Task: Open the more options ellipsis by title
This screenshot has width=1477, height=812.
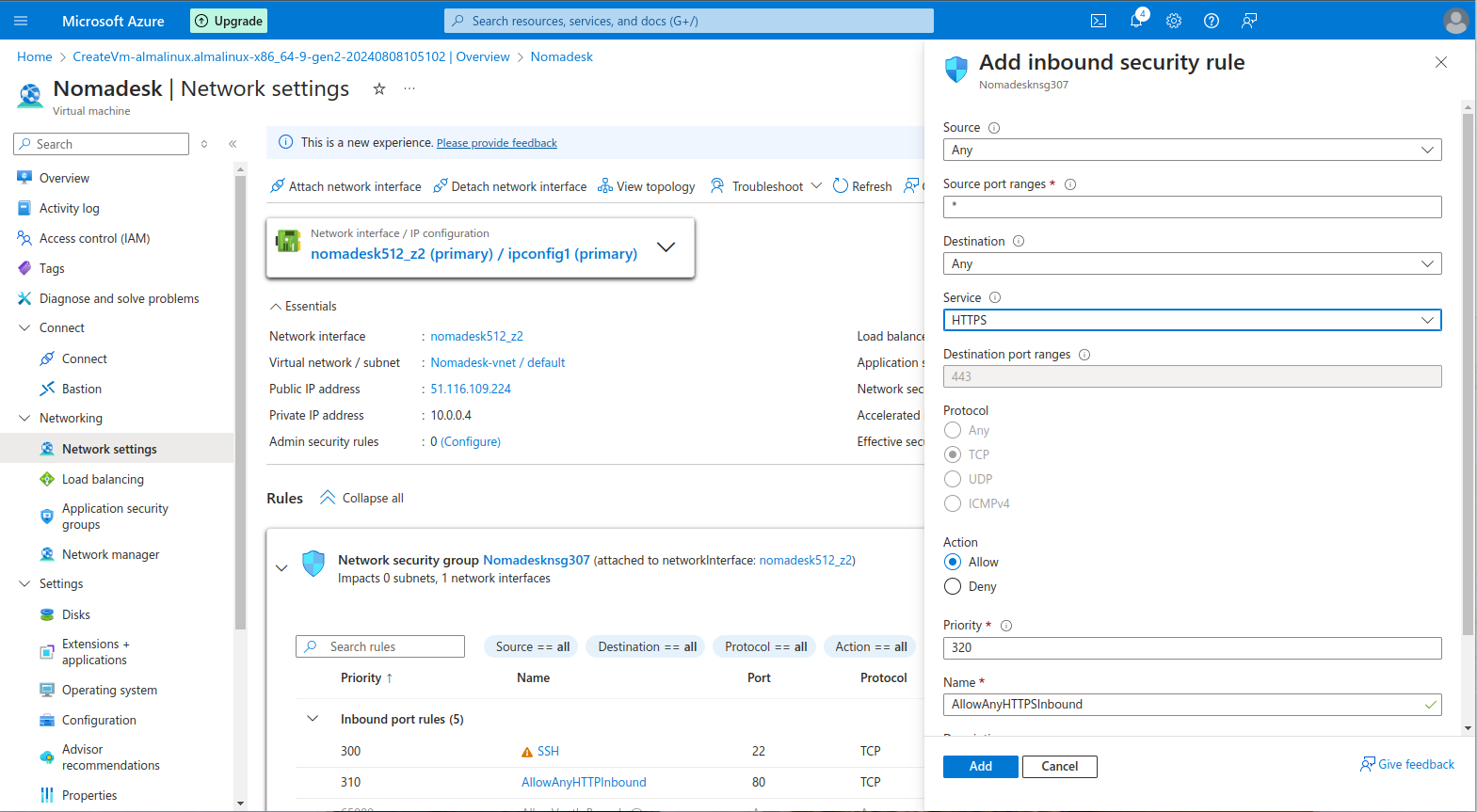Action: 409,88
